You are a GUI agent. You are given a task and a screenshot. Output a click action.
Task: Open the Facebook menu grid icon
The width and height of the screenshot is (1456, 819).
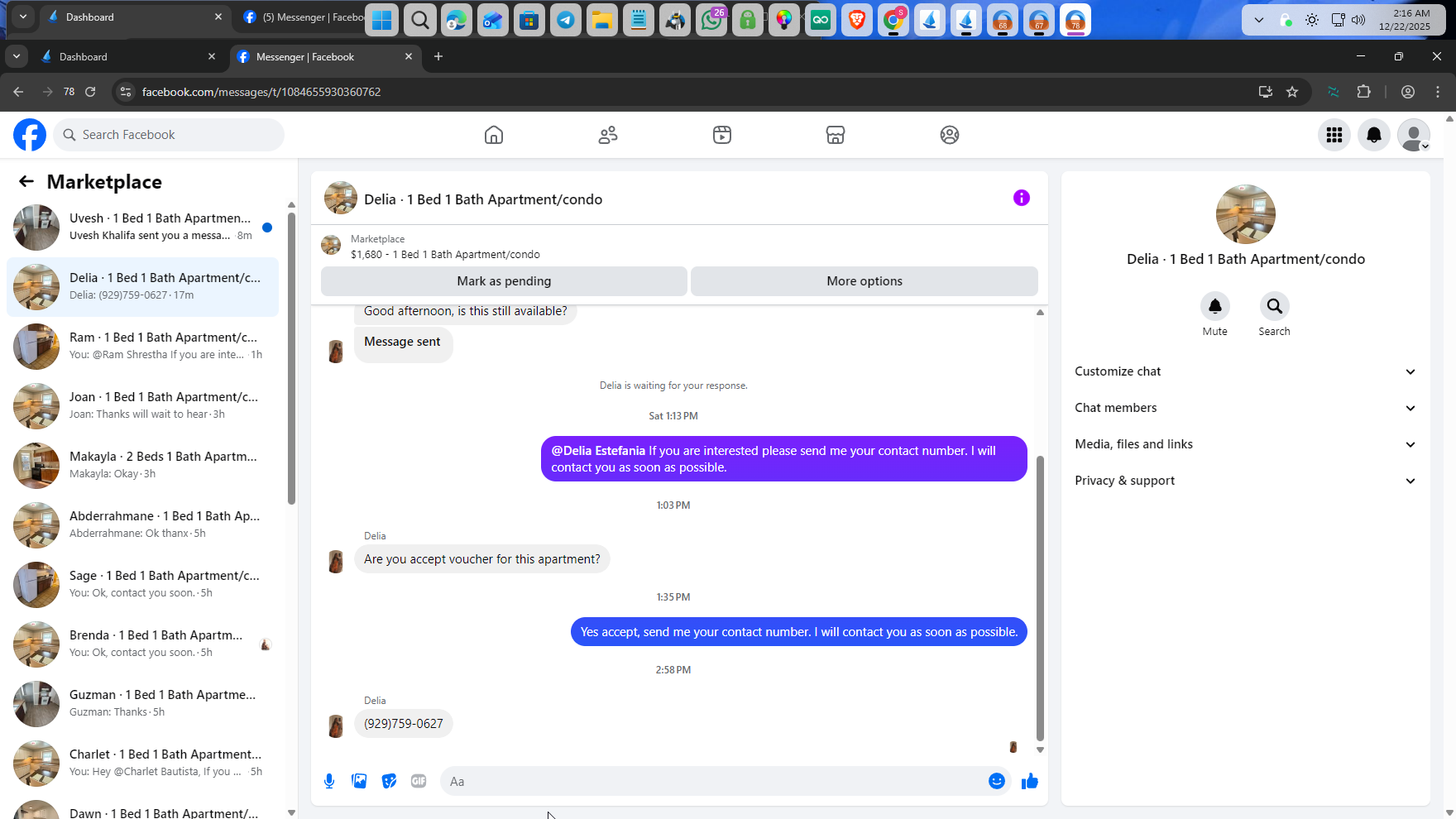1334,135
